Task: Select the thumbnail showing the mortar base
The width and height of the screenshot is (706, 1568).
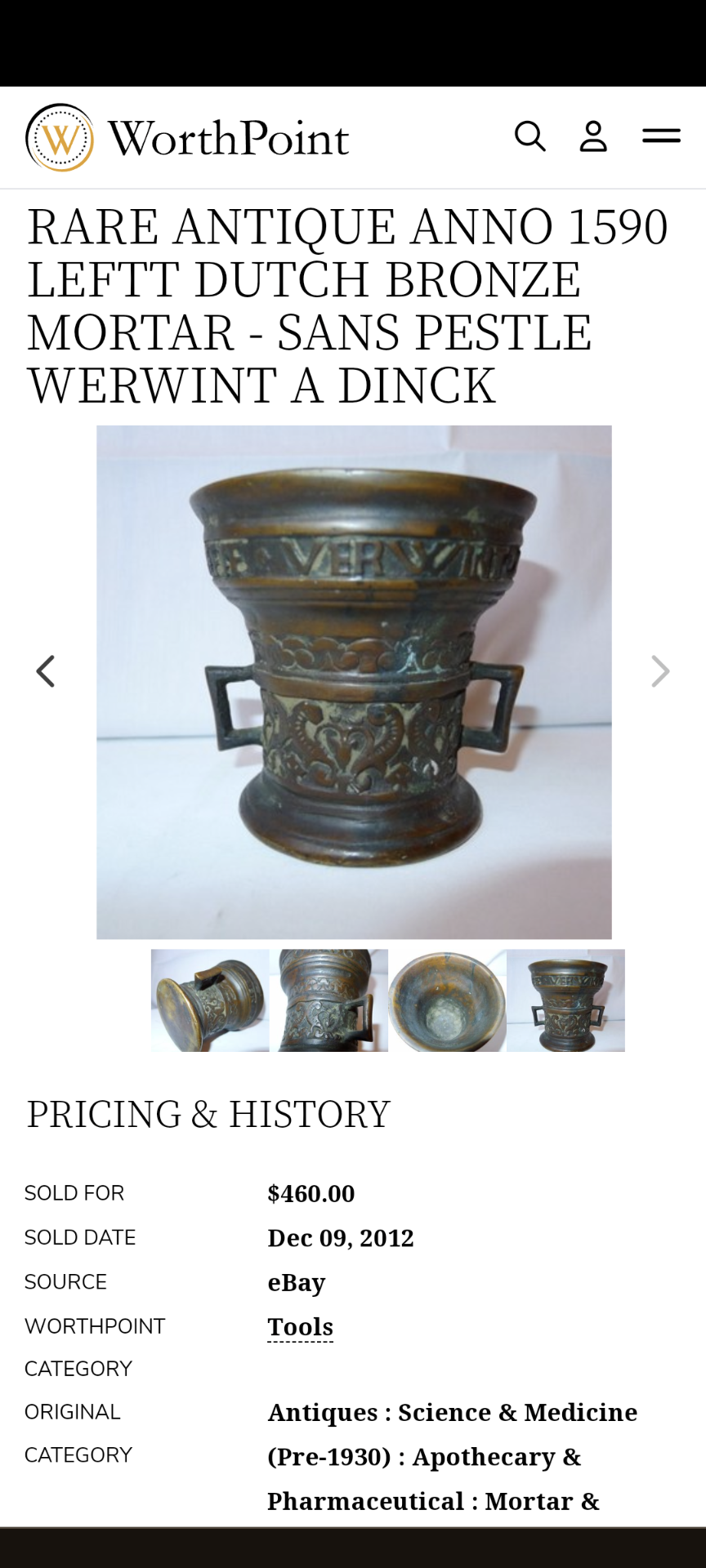Action: (210, 1000)
